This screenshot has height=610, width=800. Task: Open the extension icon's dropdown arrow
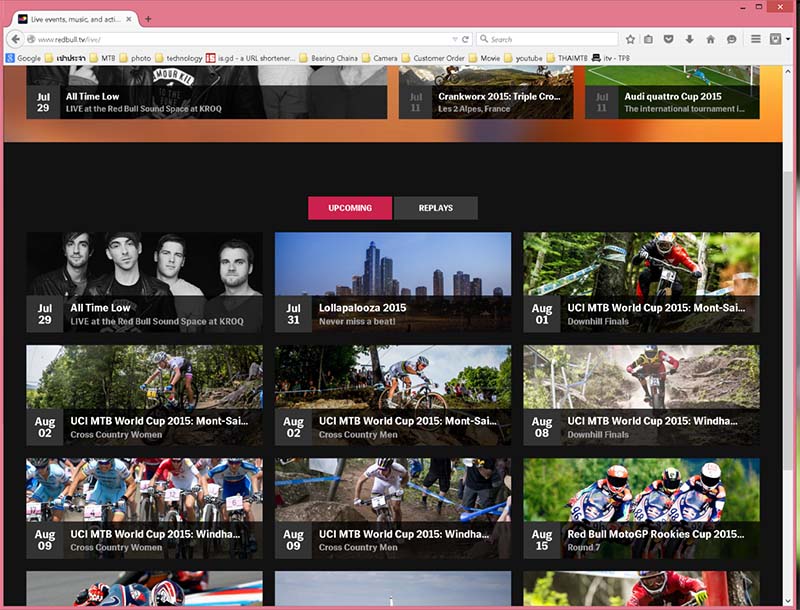788,39
